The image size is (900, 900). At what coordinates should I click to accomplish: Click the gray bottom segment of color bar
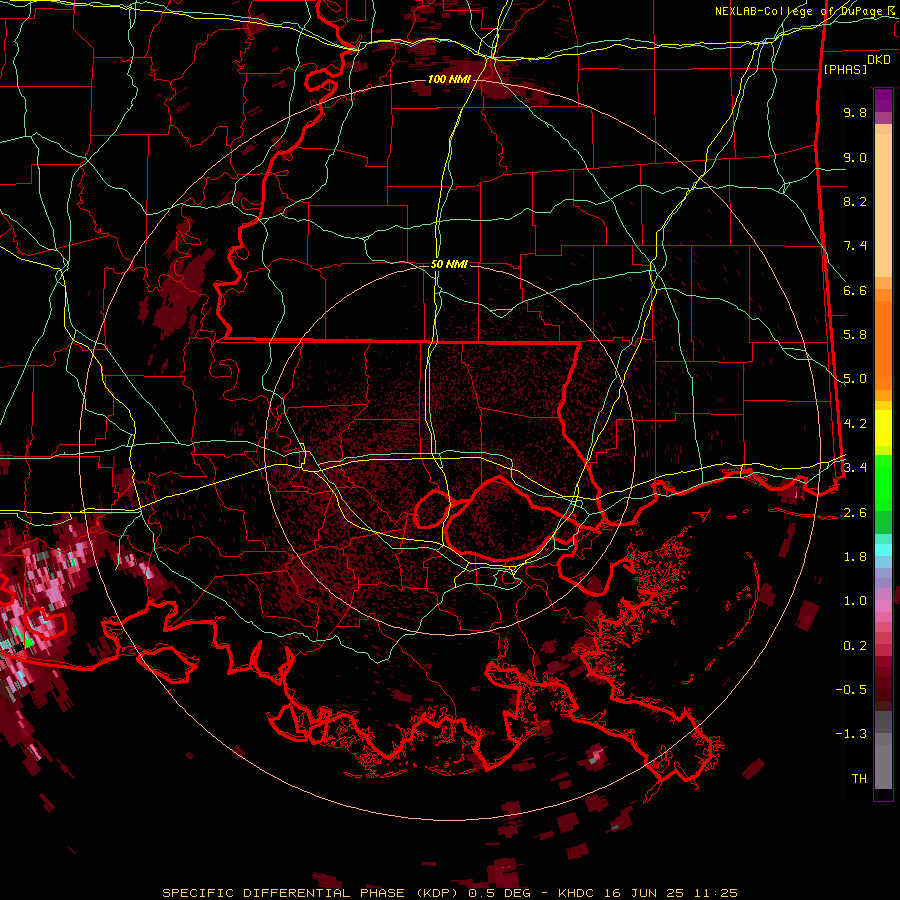coord(883,763)
